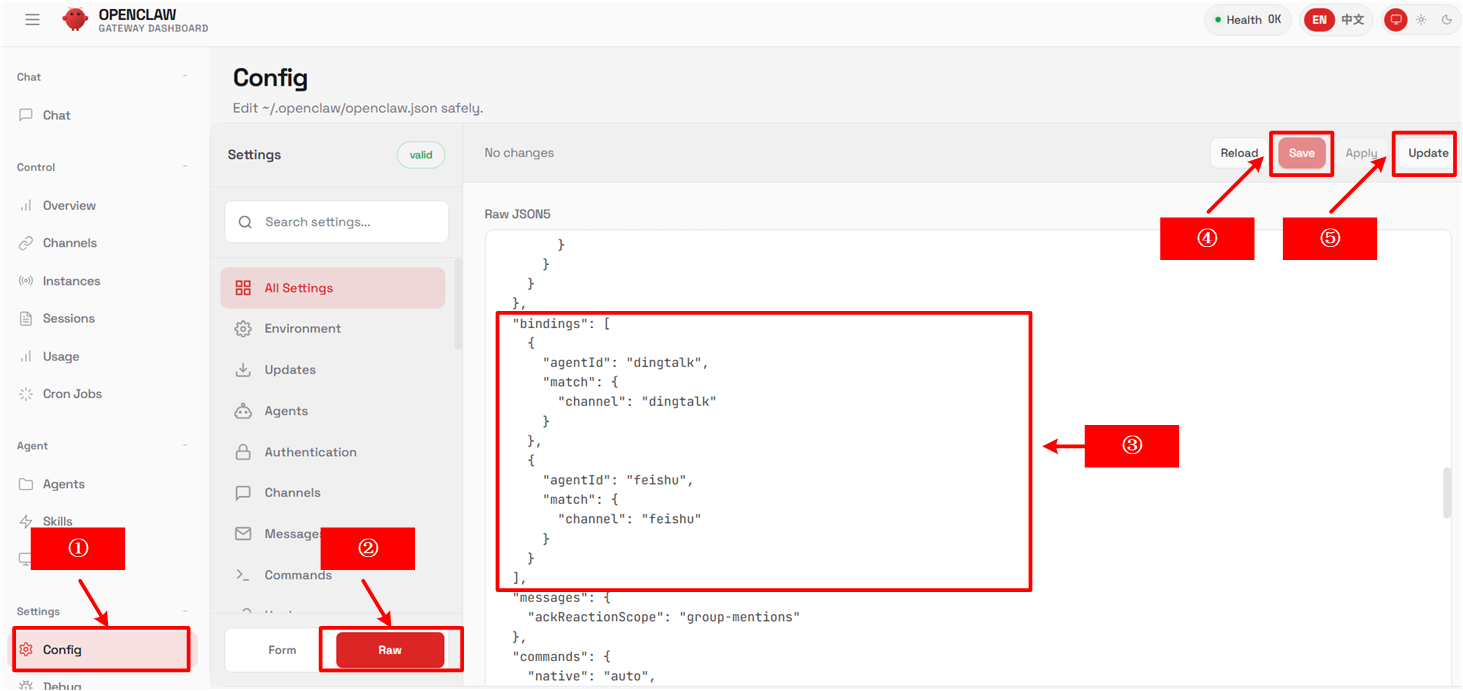Click the OpenClaw red logo
This screenshot has height=691, width=1463.
tap(75, 20)
